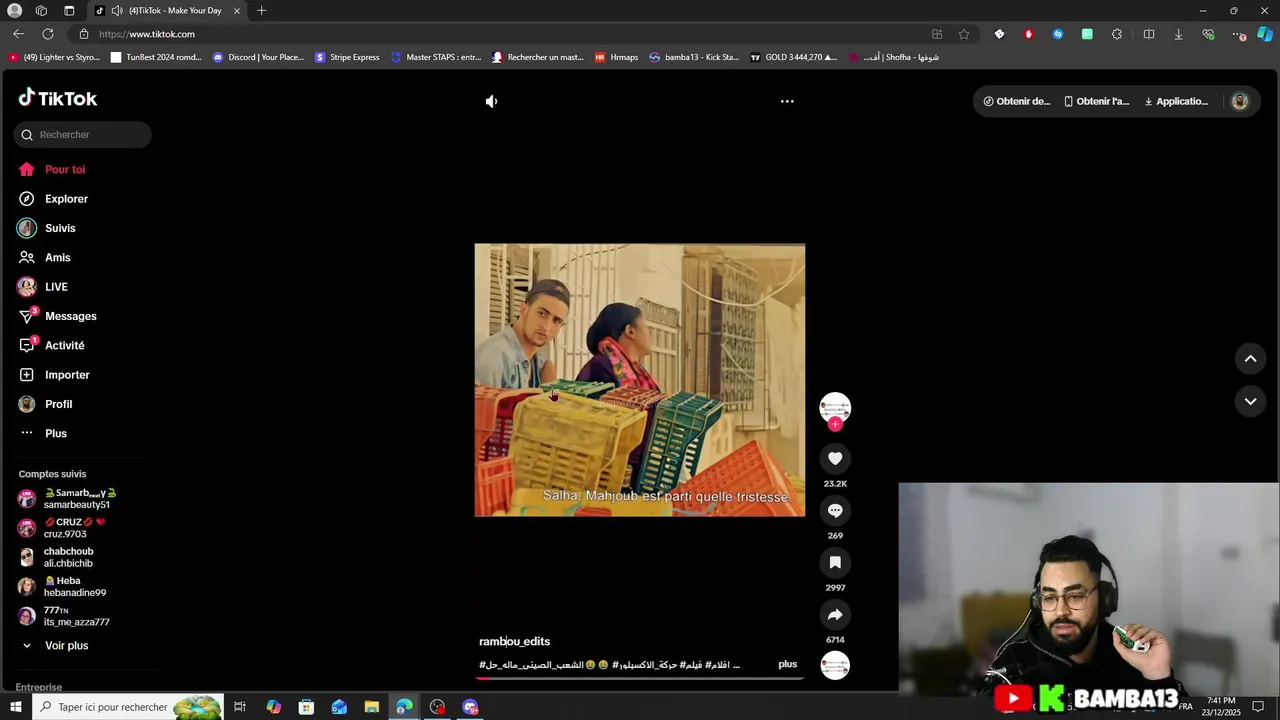Seek on the video progress bar
Image resolution: width=1280 pixels, height=720 pixels.
pos(639,678)
